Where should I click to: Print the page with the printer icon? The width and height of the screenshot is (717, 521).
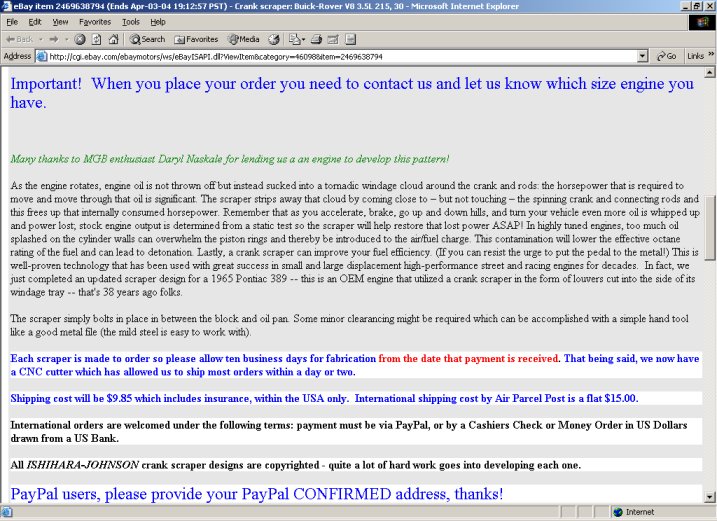coord(316,39)
